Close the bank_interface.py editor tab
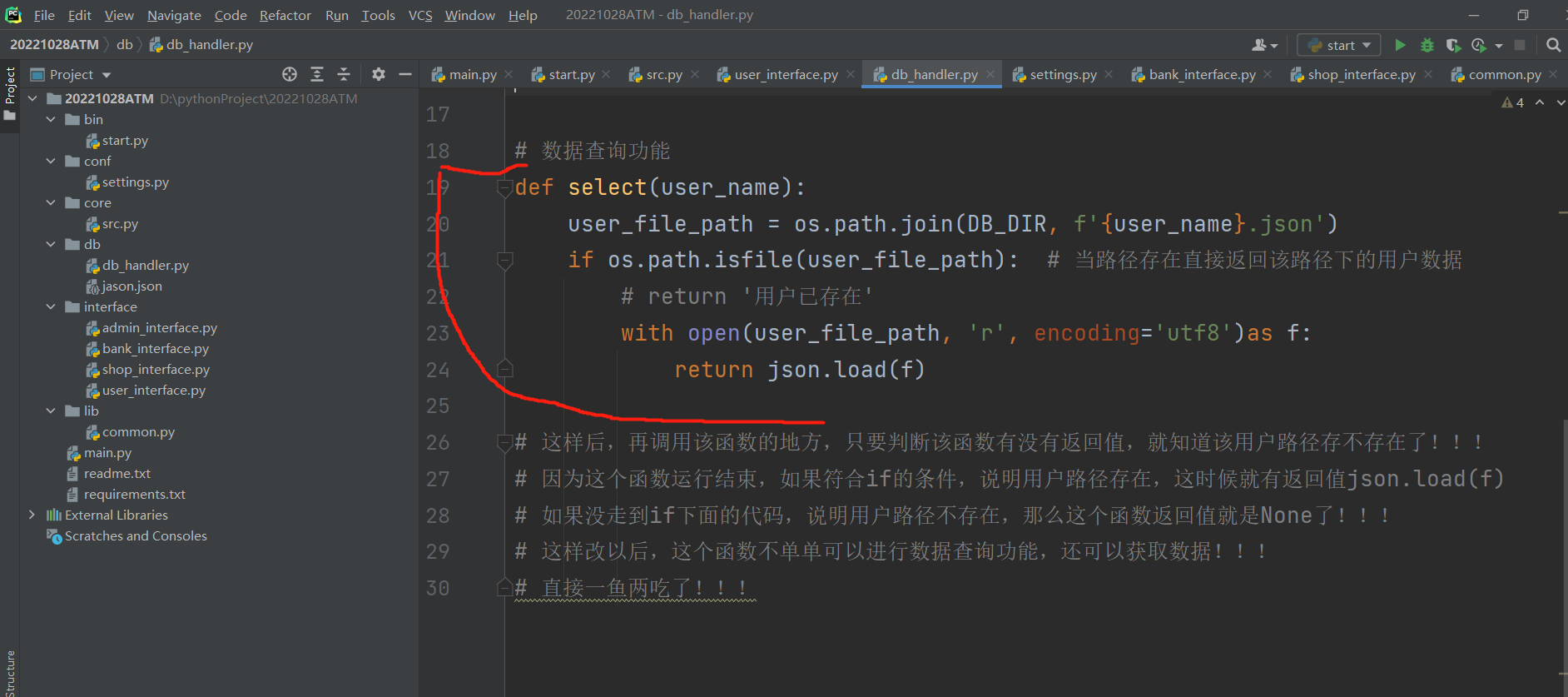This screenshot has width=1568, height=697. 1268,74
